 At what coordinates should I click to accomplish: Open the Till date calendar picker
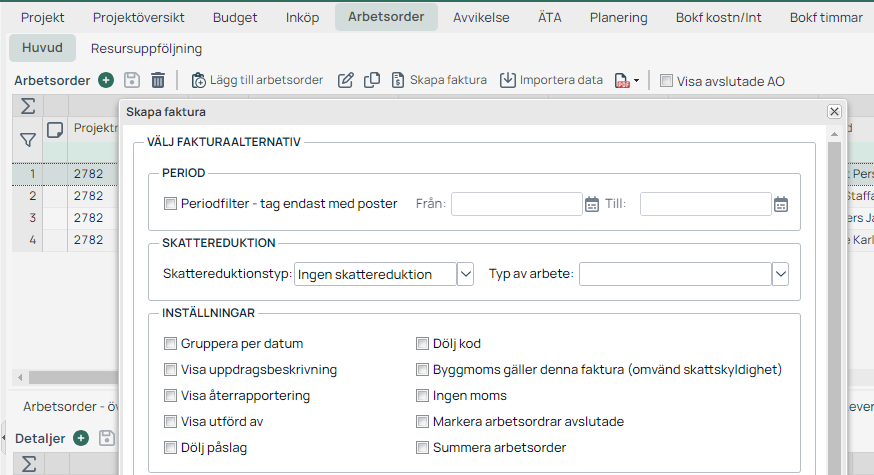(x=781, y=204)
